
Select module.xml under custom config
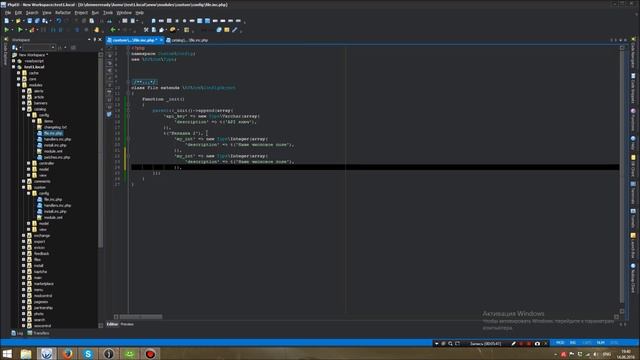53,218
